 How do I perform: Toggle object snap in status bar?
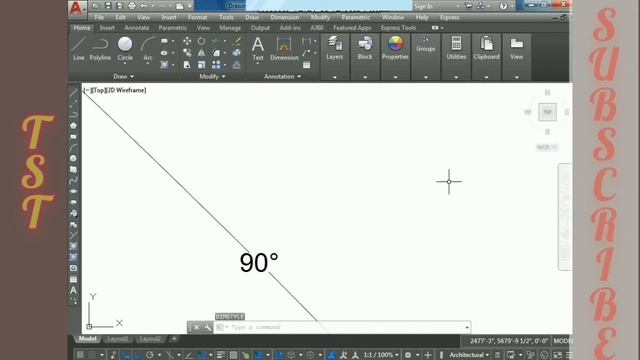tap(202, 355)
